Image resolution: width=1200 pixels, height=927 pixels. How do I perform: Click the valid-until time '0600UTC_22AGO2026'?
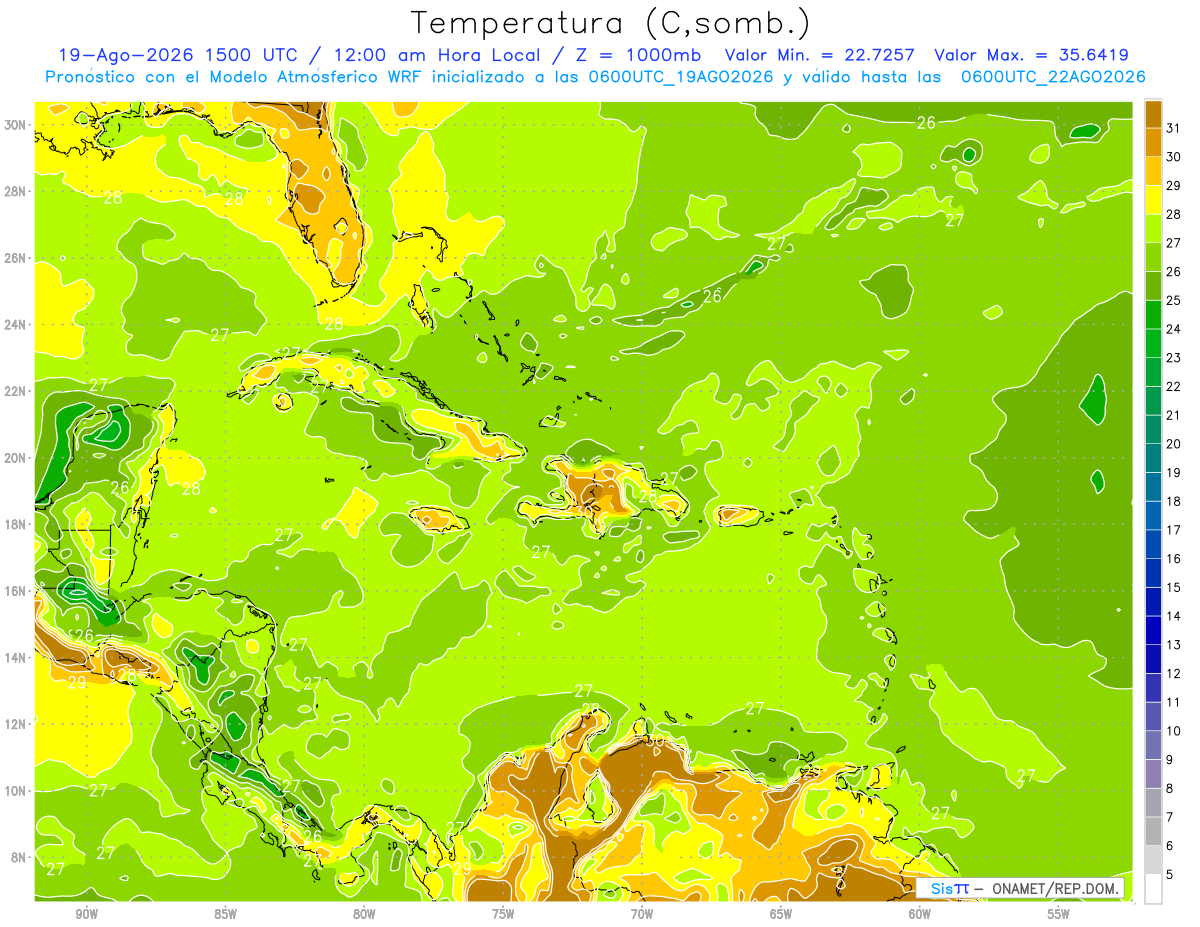pyautogui.click(x=1053, y=77)
